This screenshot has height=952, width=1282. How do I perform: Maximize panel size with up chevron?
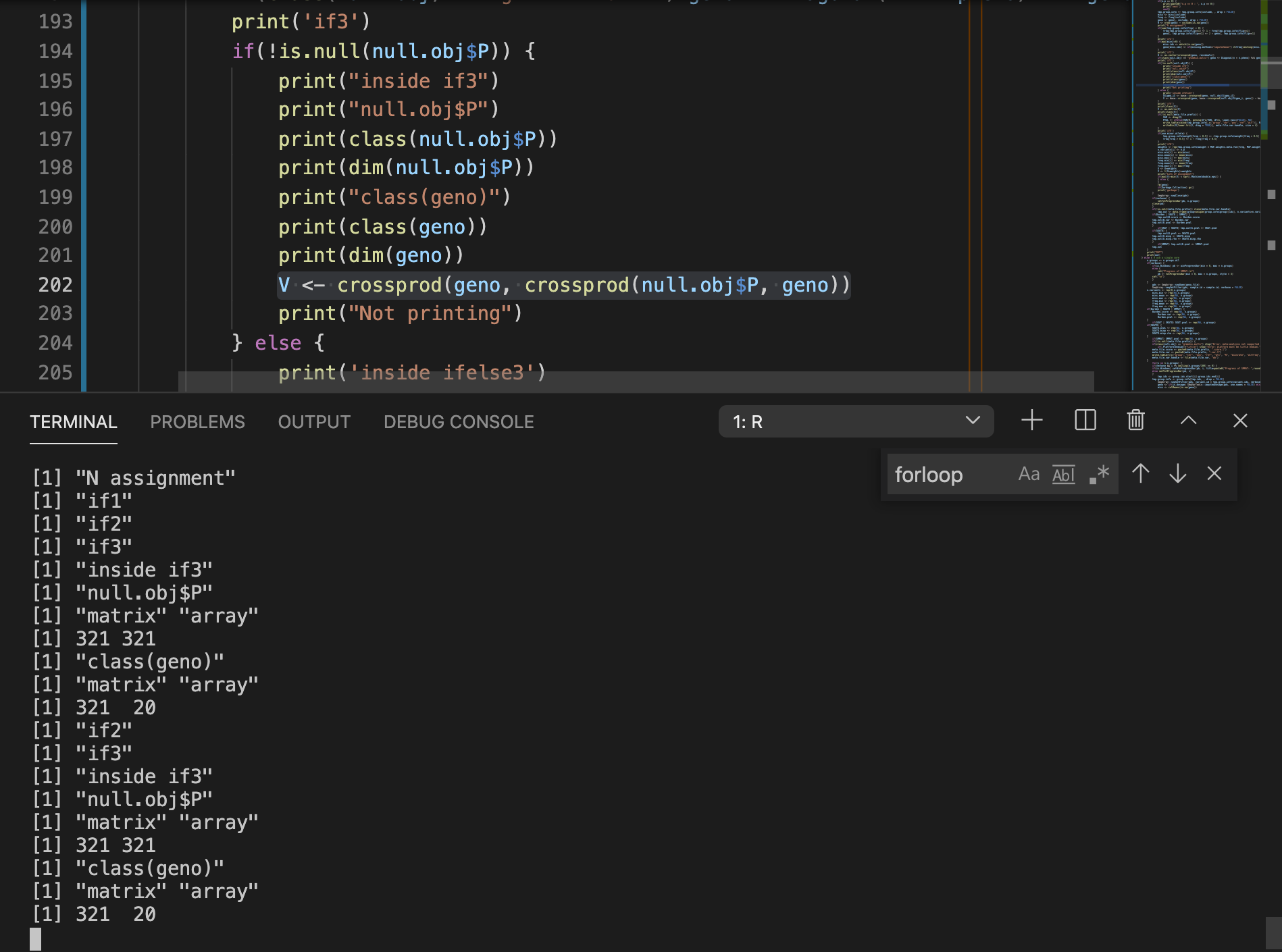[1188, 421]
